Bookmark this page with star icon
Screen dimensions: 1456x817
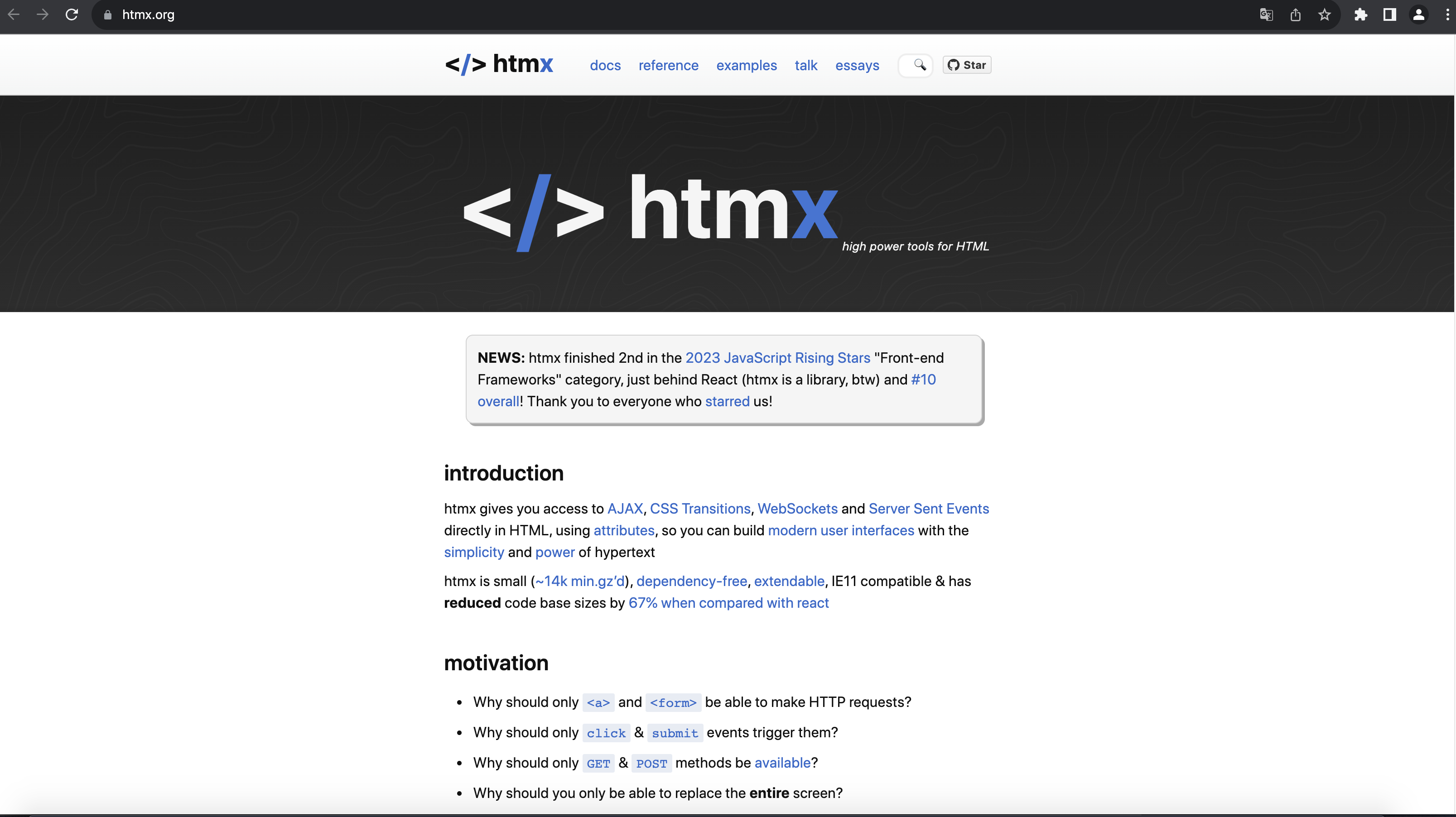pyautogui.click(x=1324, y=14)
